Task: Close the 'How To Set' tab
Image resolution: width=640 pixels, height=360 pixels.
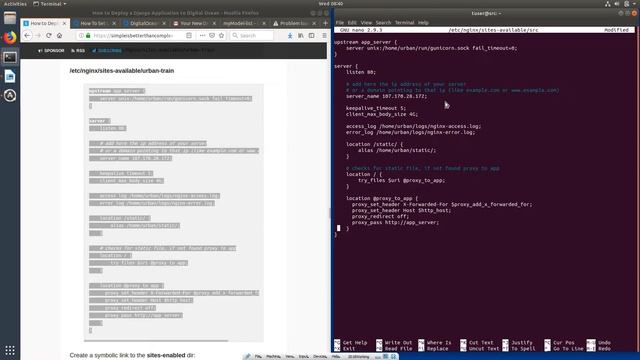Action: pyautogui.click(x=114, y=23)
